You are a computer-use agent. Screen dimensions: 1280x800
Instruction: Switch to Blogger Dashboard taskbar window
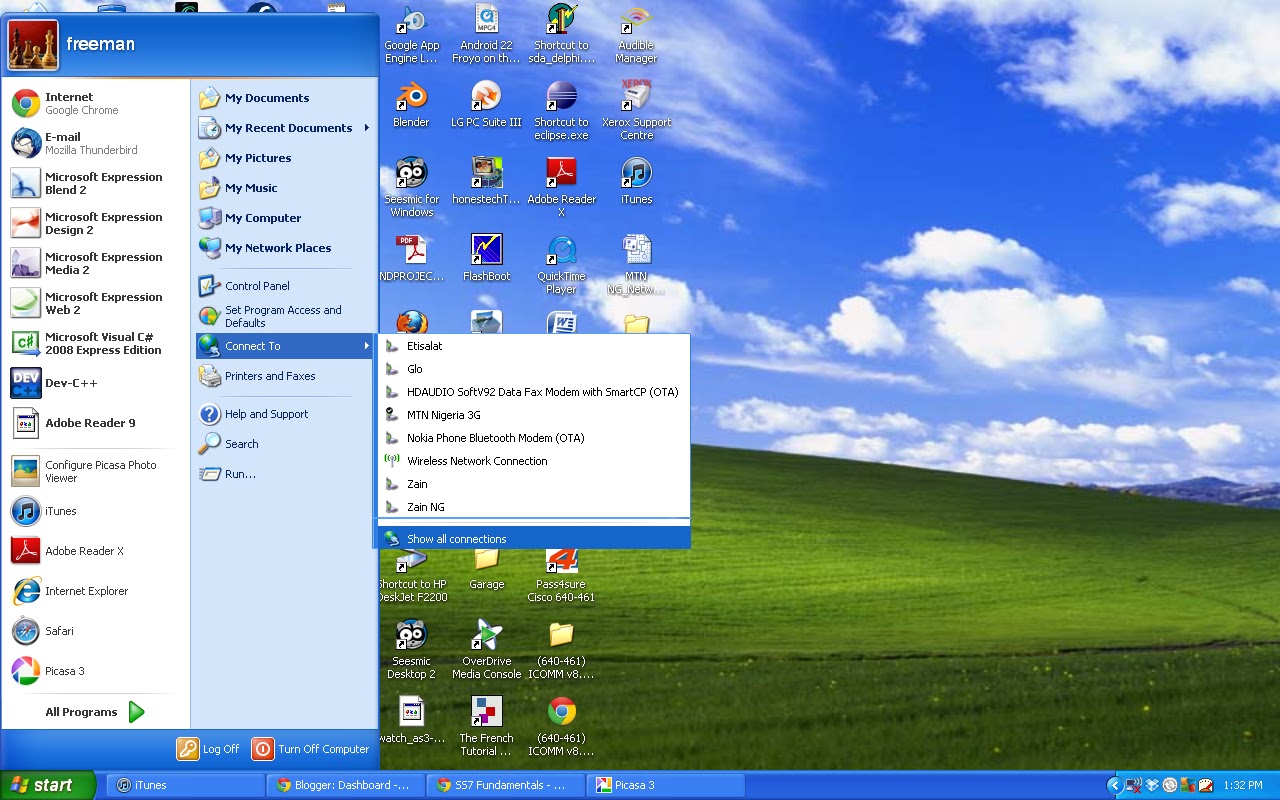[346, 785]
